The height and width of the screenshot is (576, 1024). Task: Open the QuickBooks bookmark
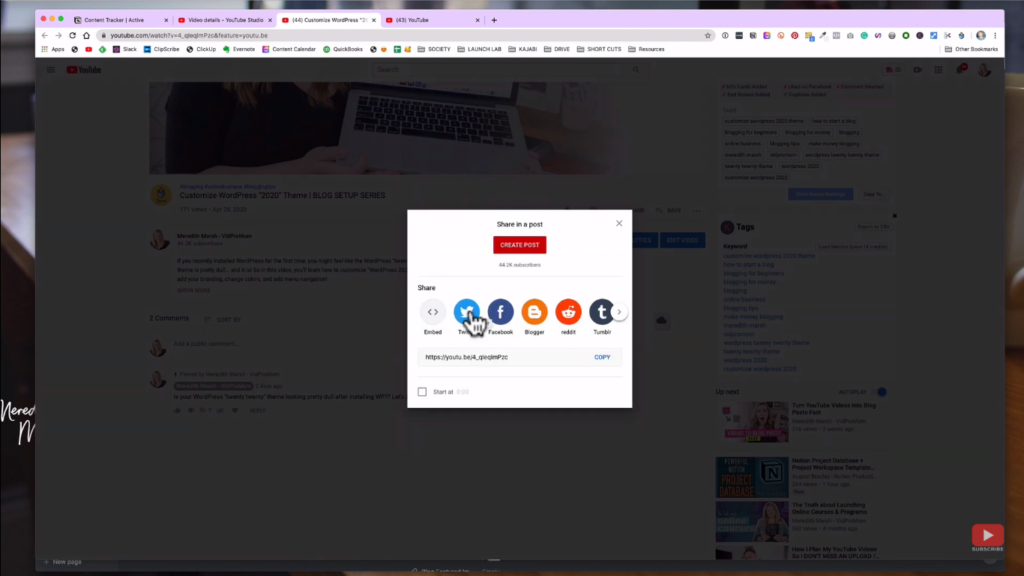343,49
